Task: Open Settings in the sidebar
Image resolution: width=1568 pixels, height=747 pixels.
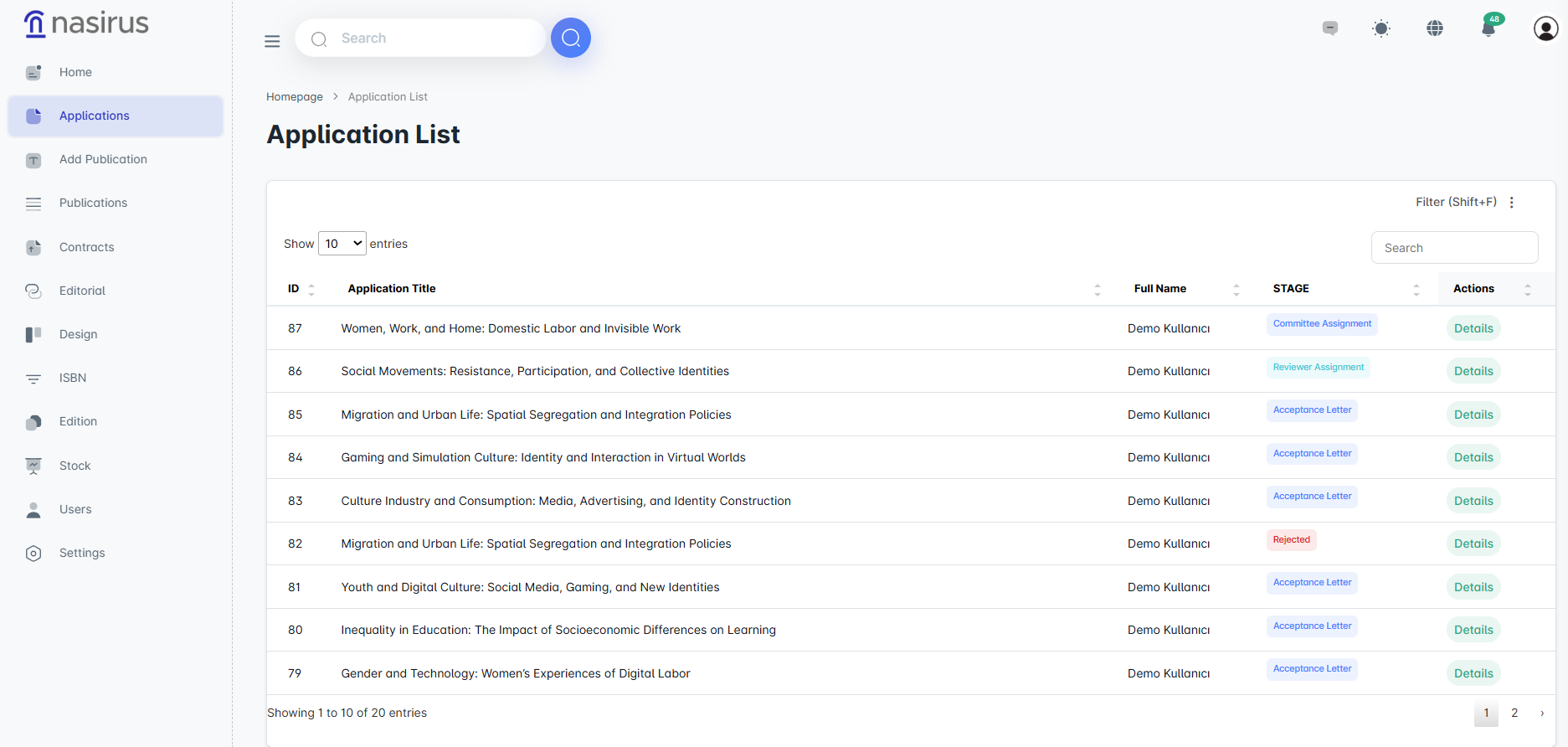Action: pyautogui.click(x=82, y=553)
